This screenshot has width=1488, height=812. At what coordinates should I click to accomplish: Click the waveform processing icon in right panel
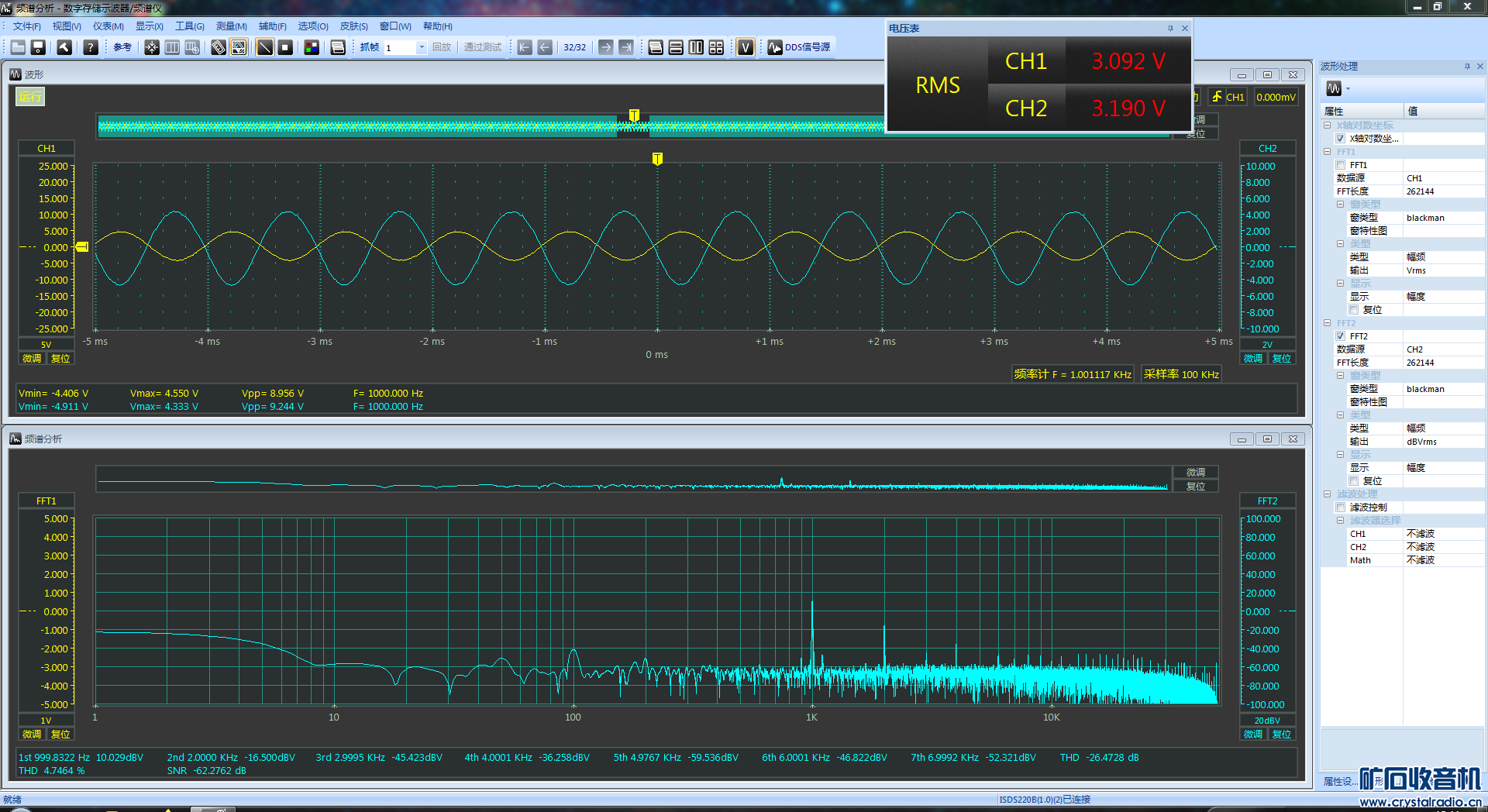(1334, 88)
